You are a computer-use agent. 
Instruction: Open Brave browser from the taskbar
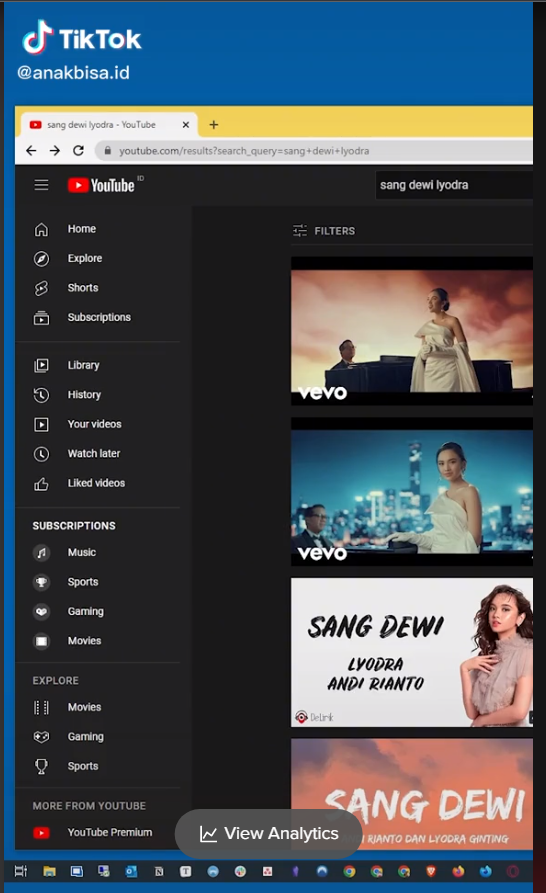tap(431, 871)
